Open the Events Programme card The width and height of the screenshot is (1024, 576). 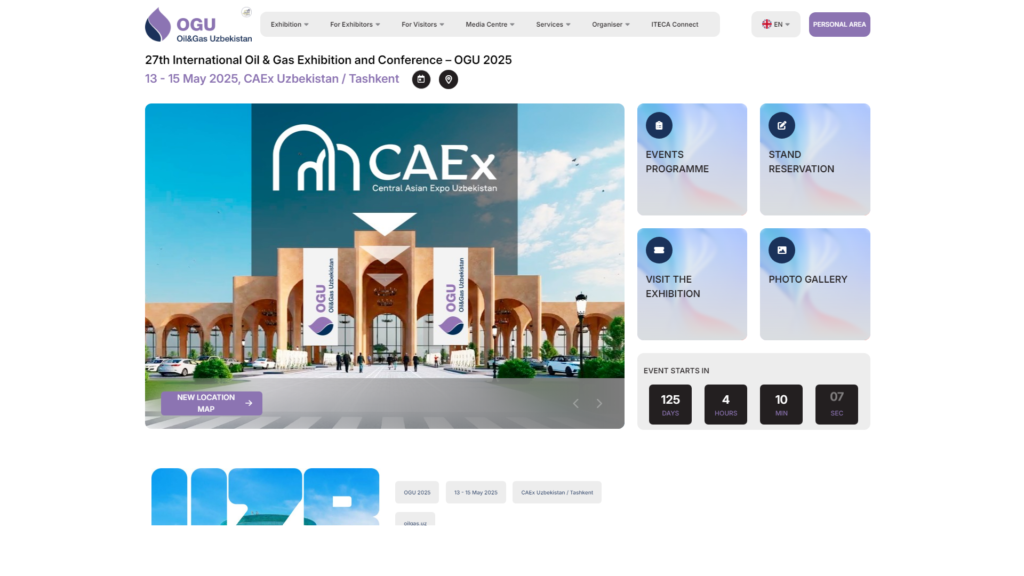pyautogui.click(x=692, y=159)
